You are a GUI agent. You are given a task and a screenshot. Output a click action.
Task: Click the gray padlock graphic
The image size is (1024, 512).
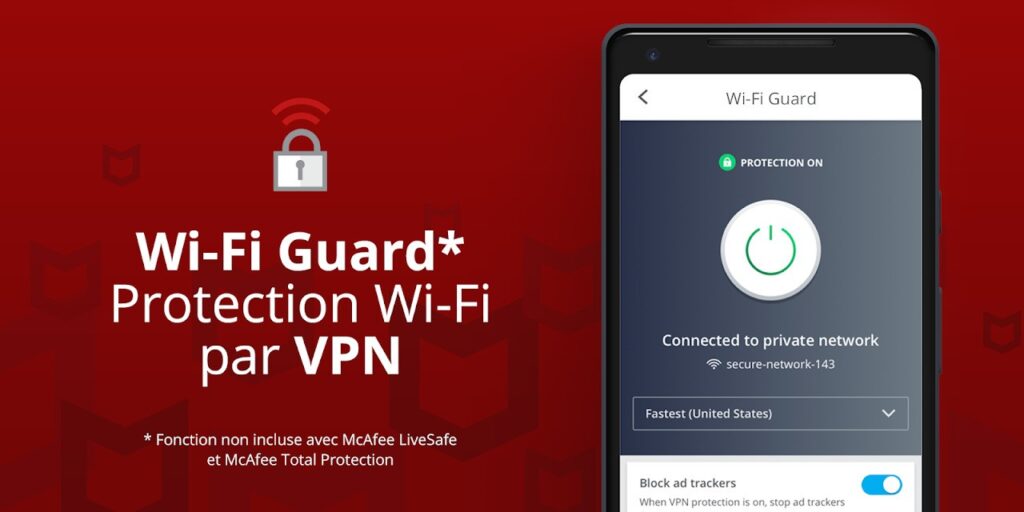pyautogui.click(x=300, y=161)
